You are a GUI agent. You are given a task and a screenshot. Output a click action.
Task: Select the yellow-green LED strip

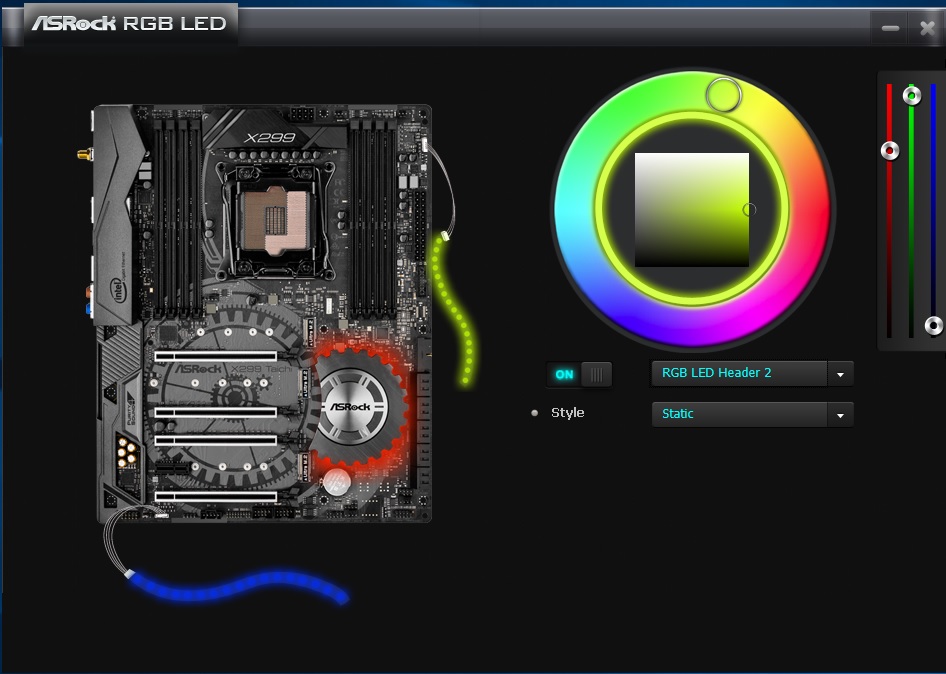[454, 311]
